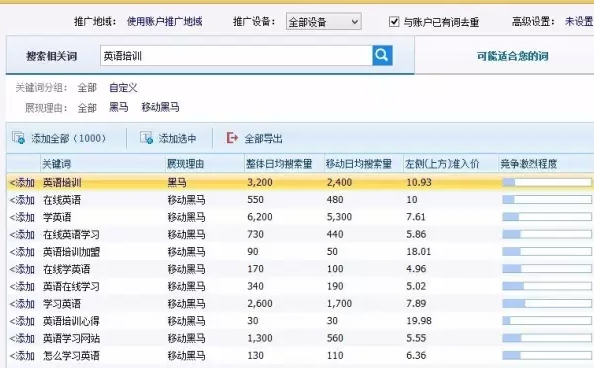Select the 搜索相关词 tab

(52, 56)
